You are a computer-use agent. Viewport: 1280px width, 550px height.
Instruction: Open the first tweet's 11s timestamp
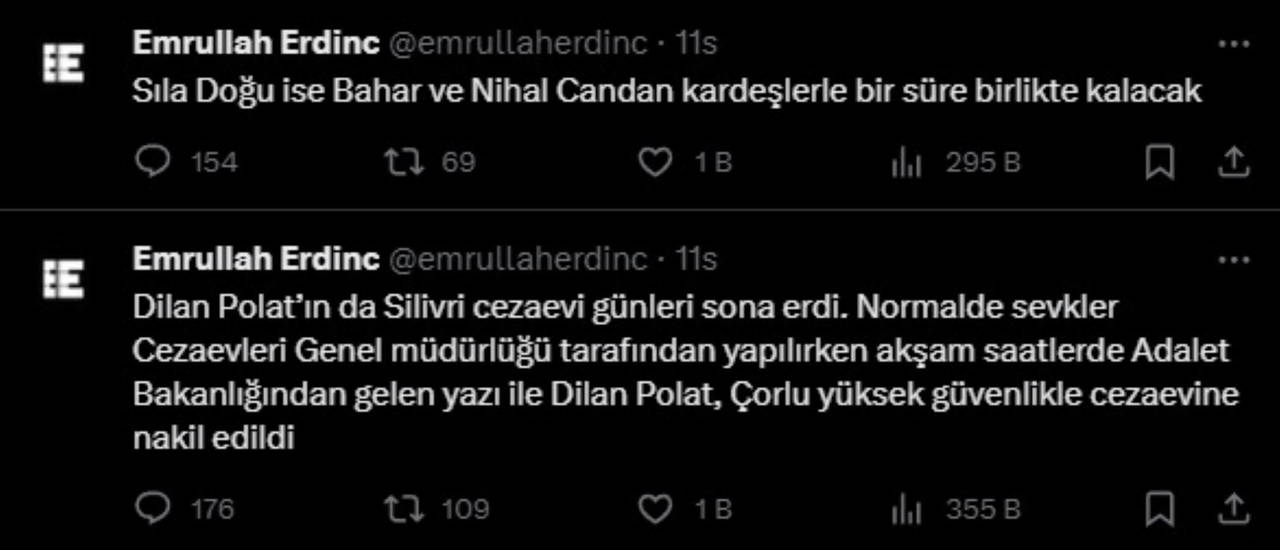697,43
